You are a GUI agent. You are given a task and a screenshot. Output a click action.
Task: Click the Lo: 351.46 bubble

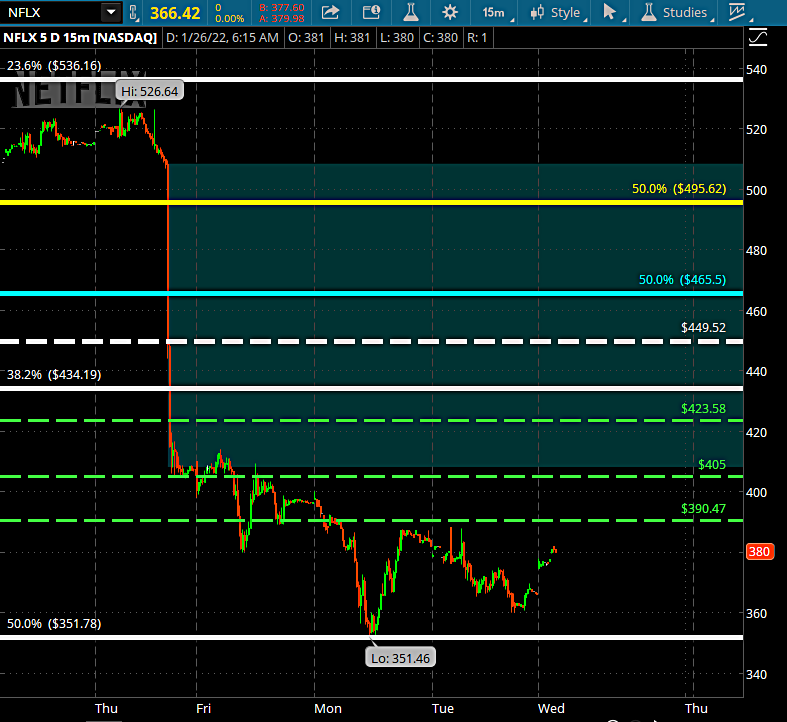coord(401,658)
